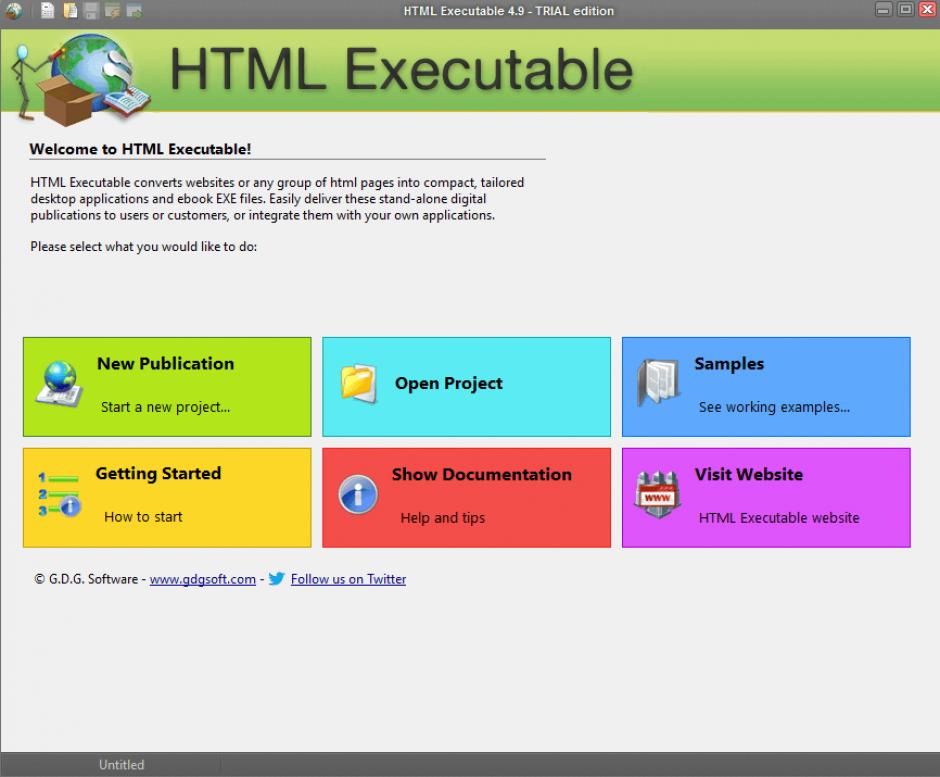The width and height of the screenshot is (940, 777).
Task: Click the window title 'HTML Executable 4.9 - TRIAL edition'
Action: tap(508, 11)
